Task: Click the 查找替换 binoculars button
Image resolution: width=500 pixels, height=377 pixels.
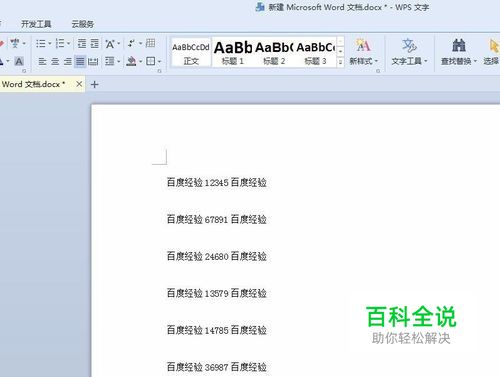Action: [459, 52]
